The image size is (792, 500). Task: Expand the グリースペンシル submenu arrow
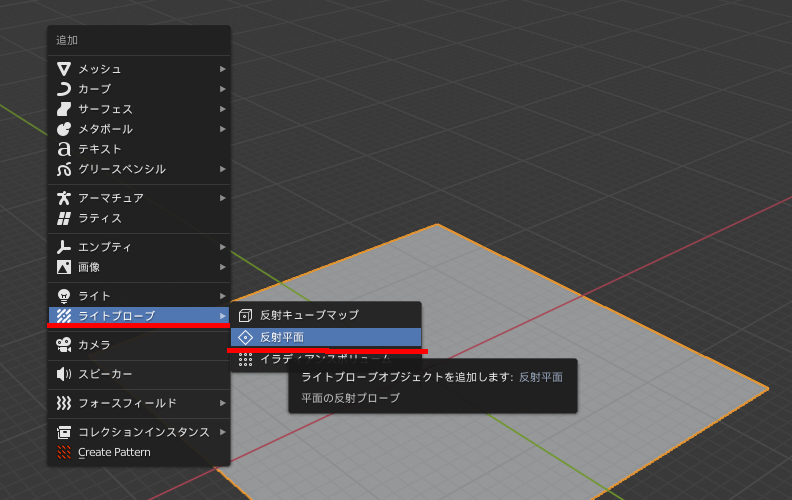pyautogui.click(x=223, y=169)
